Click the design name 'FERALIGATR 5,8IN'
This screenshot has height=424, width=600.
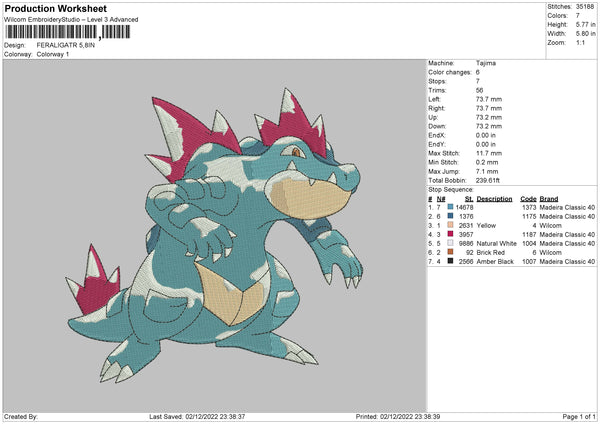coord(65,45)
